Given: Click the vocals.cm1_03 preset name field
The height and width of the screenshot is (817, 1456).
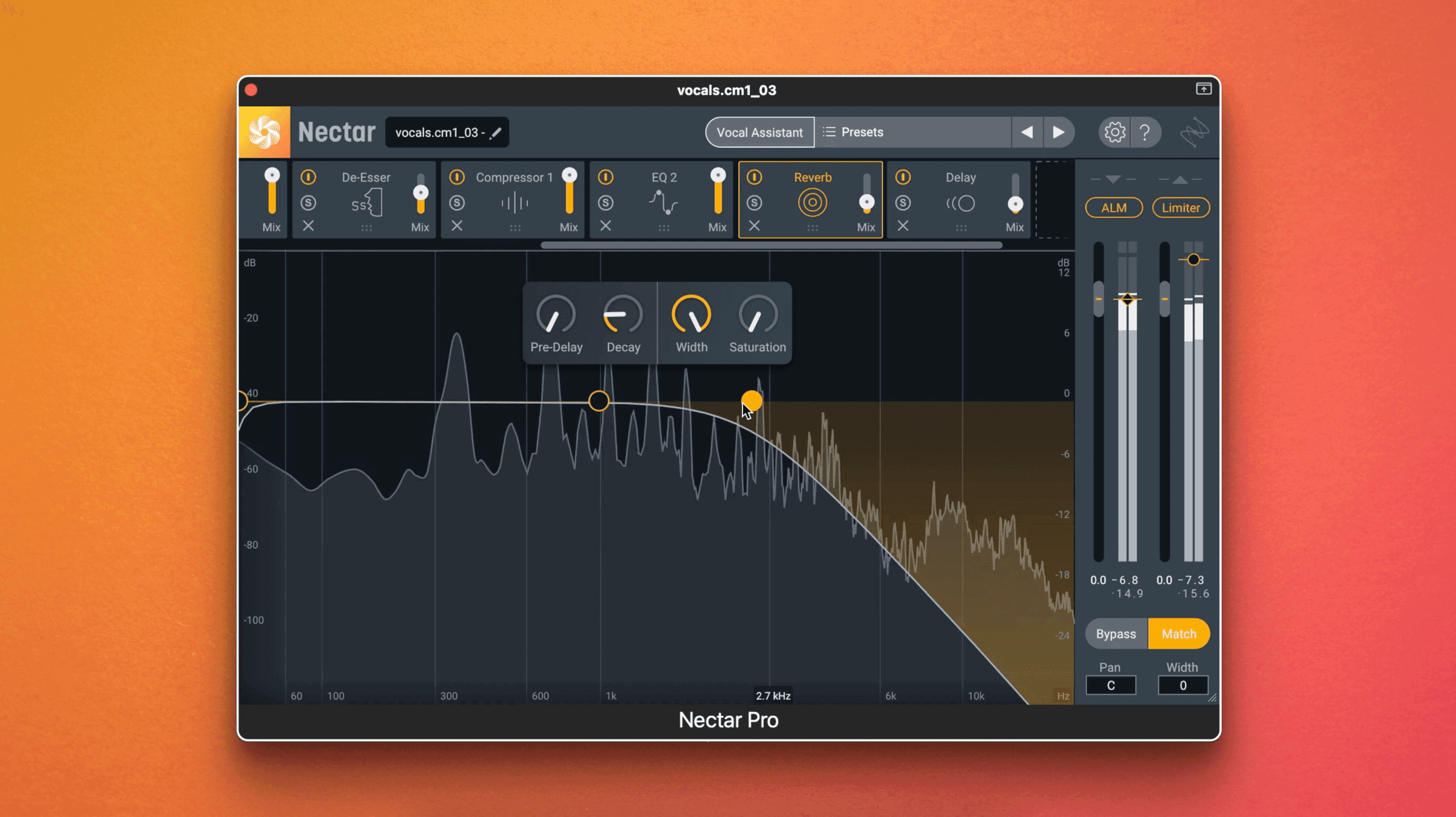Looking at the screenshot, I should click(447, 132).
